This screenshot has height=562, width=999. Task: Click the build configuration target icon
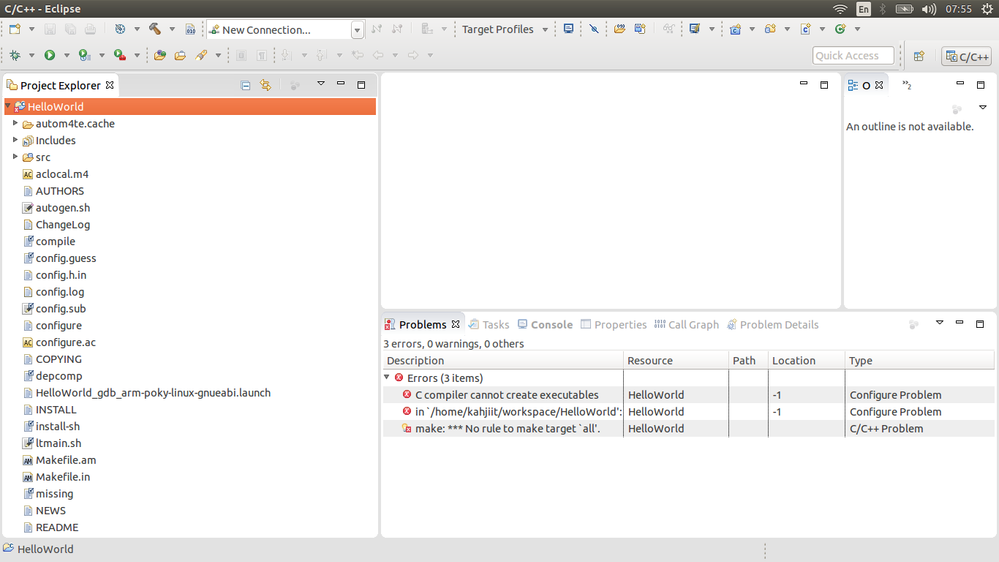[x=120, y=29]
